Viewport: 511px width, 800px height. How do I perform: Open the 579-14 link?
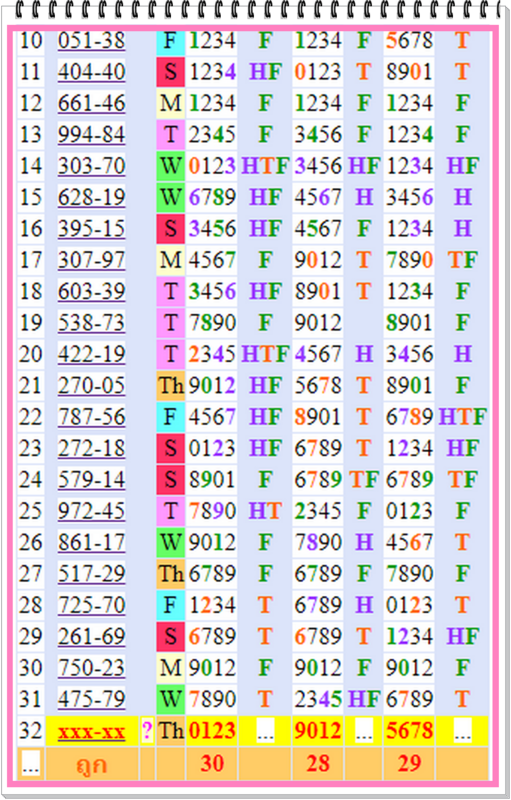coord(91,480)
